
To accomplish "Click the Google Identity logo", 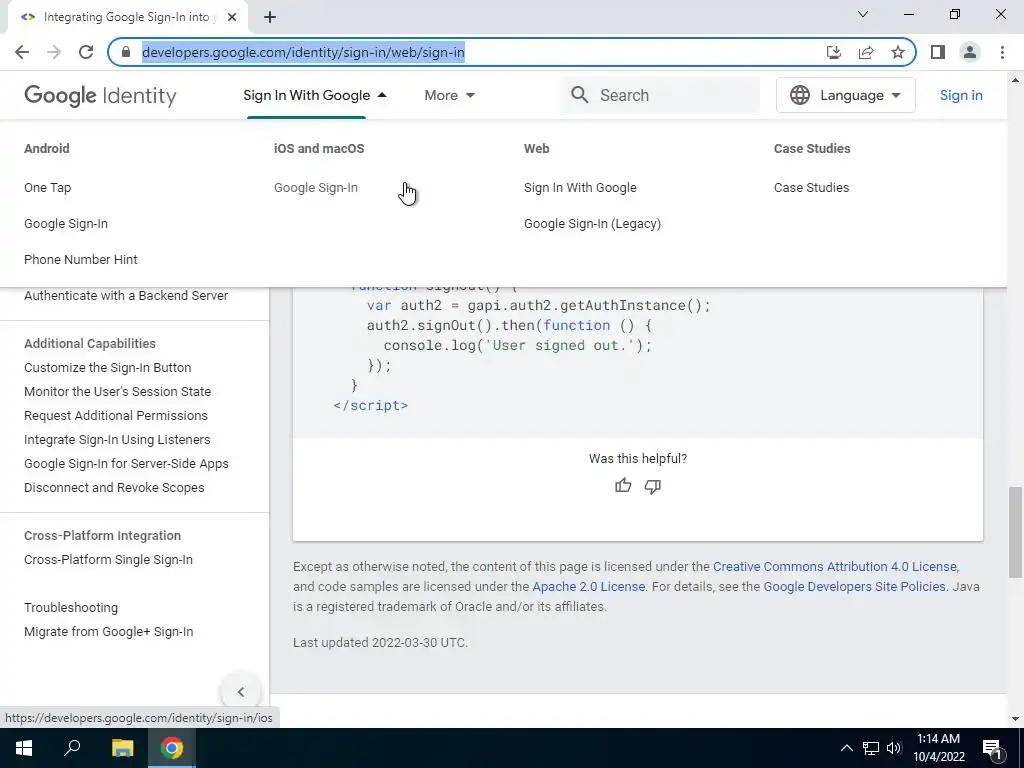I will tap(100, 95).
